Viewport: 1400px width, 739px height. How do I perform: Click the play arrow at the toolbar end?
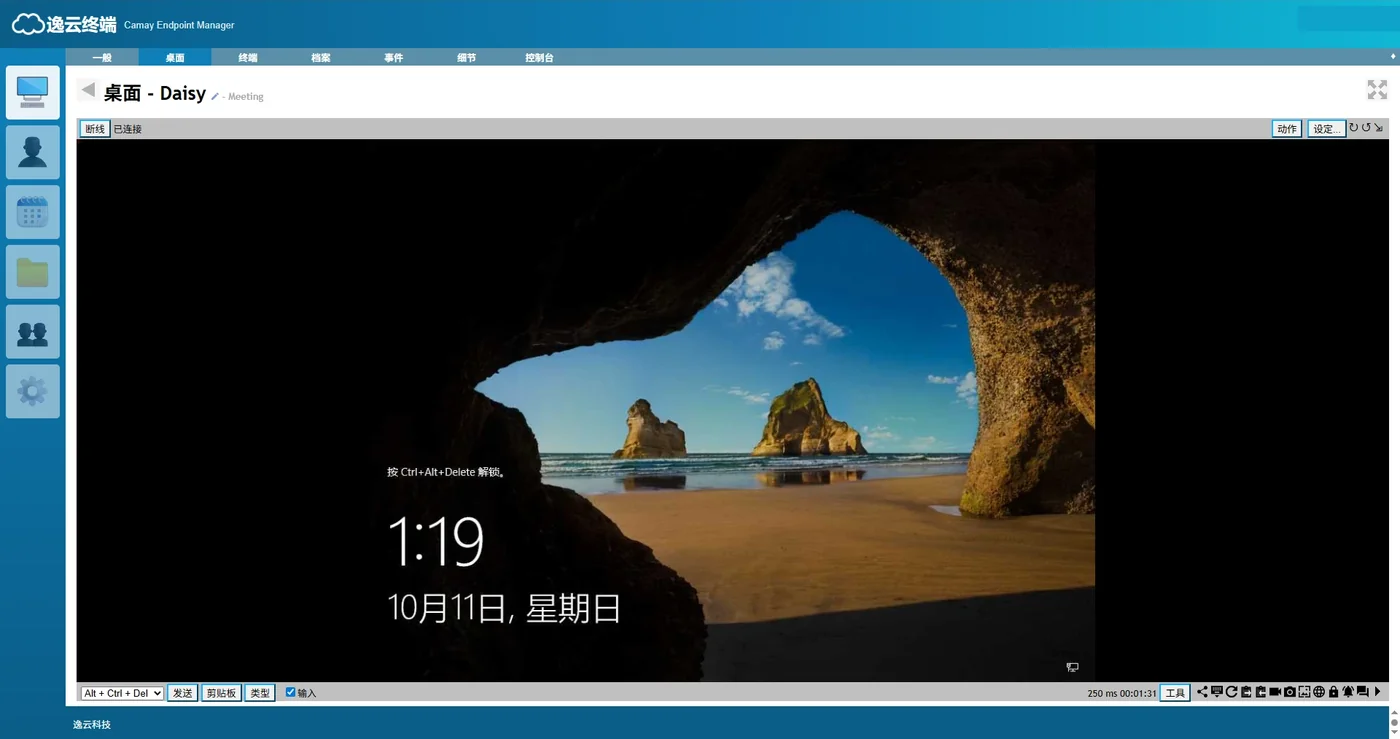coord(1377,692)
